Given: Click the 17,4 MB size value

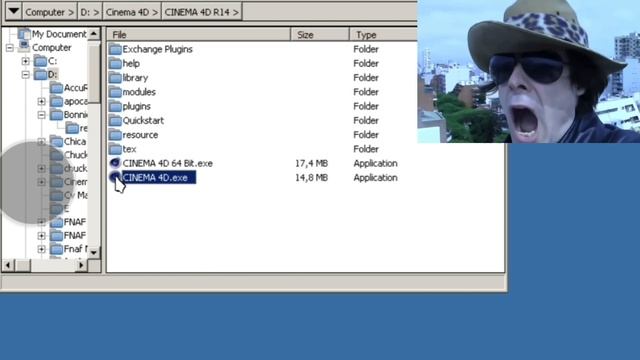Looking at the screenshot, I should point(311,163).
